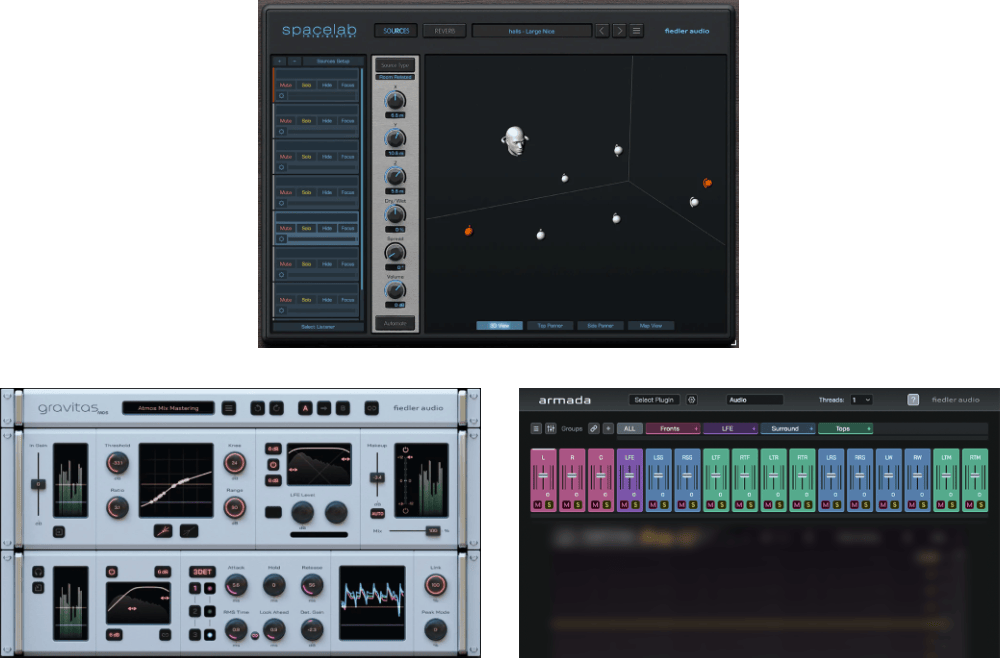The height and width of the screenshot is (658, 1000).
Task: Open Spacelab preset selector
Action: click(x=532, y=31)
